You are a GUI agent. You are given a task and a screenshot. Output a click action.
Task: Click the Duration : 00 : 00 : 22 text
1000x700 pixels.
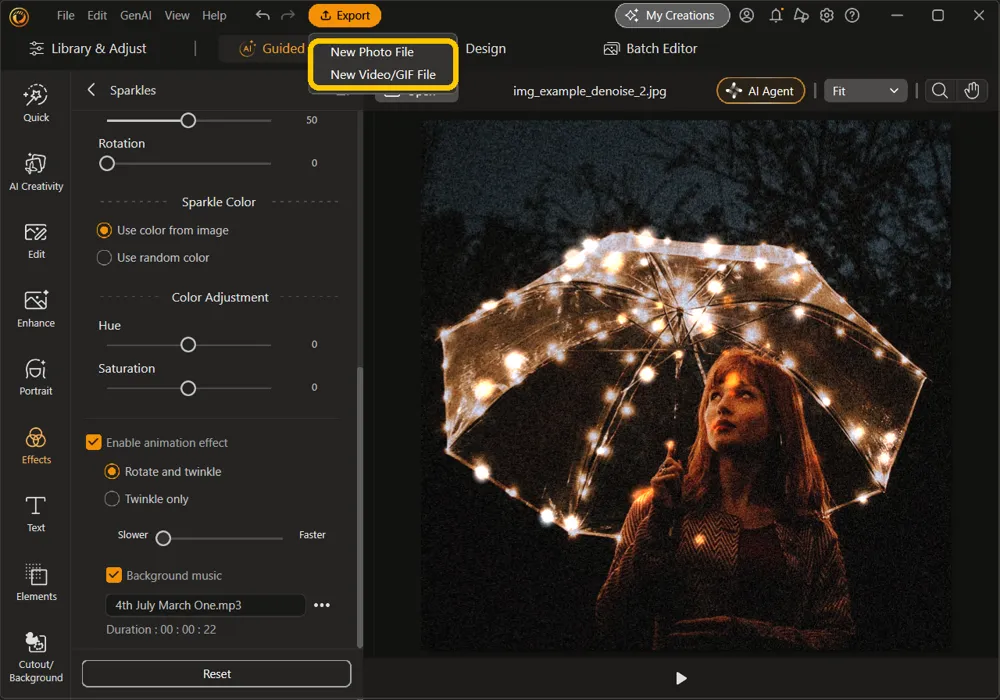point(161,629)
